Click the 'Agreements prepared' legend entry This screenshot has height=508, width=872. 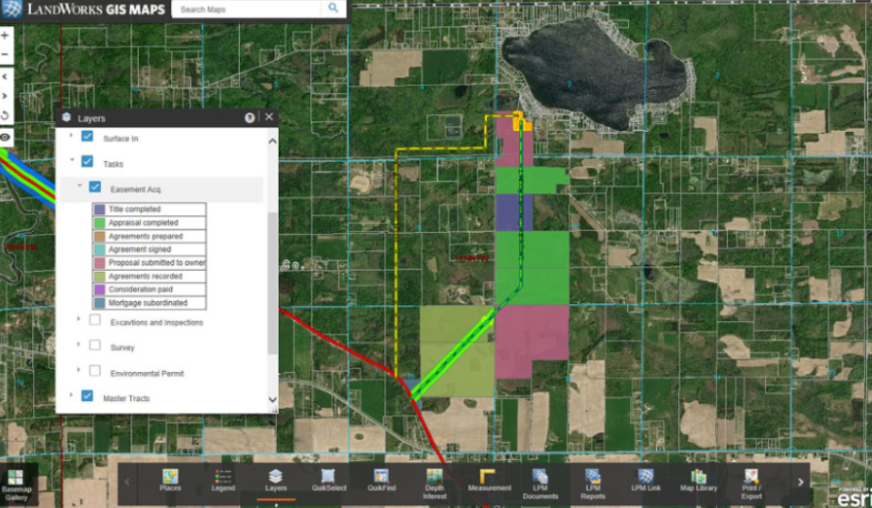[149, 236]
